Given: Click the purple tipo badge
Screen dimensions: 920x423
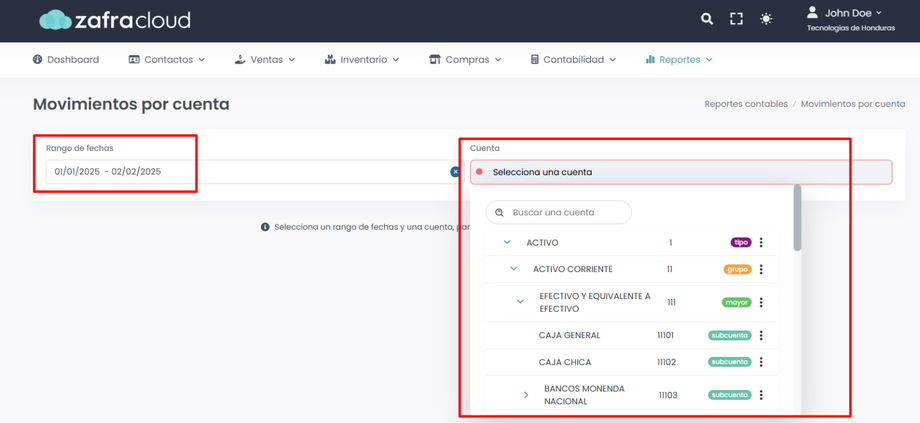Looking at the screenshot, I should 741,242.
